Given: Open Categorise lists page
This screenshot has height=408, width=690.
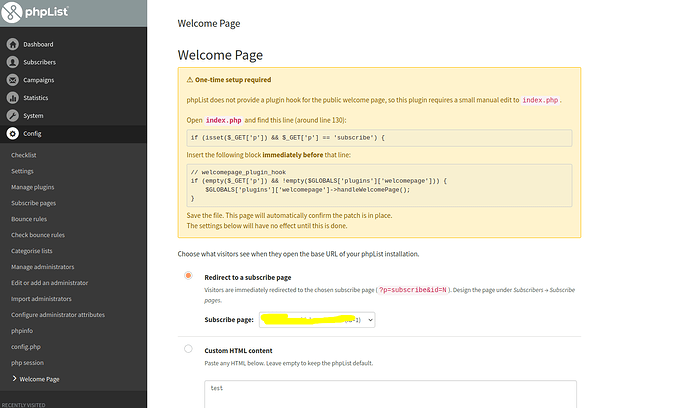Looking at the screenshot, I should [32, 251].
